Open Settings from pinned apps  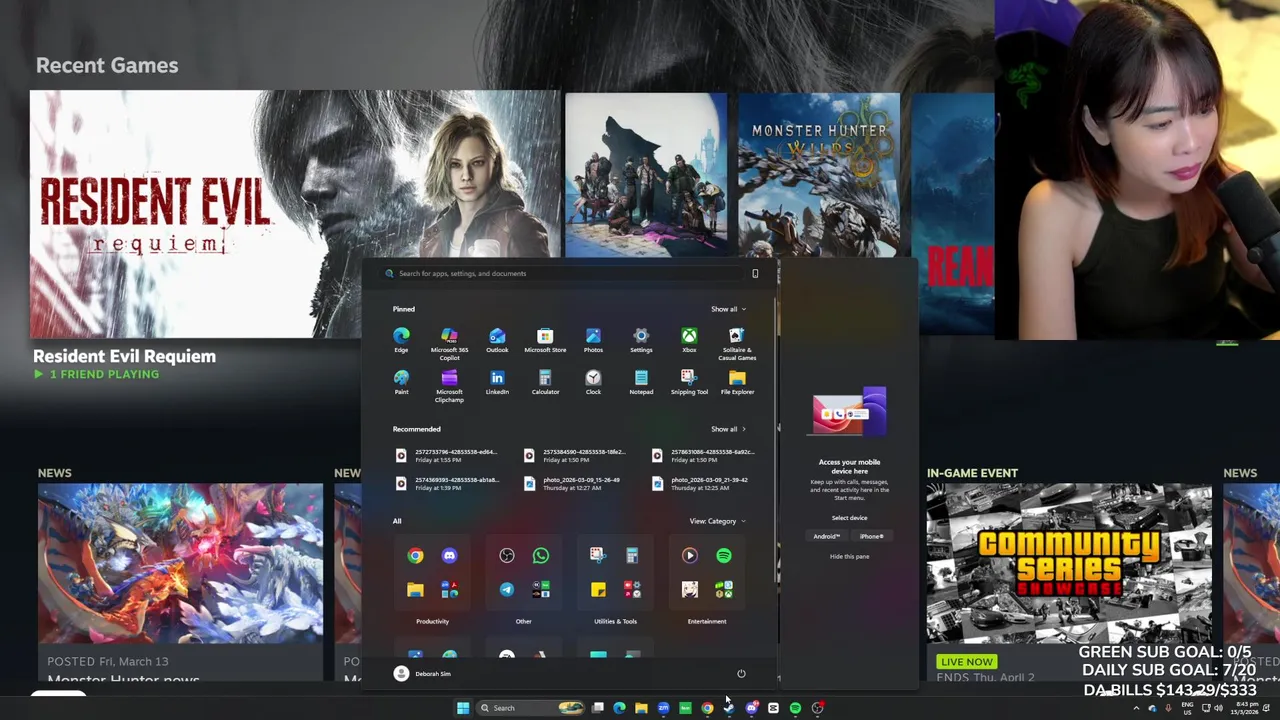641,340
